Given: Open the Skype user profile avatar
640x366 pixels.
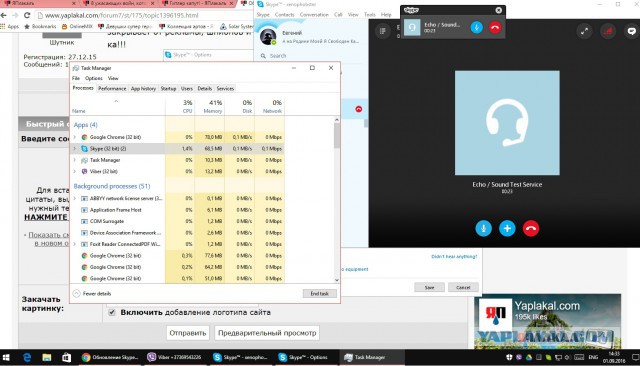Looking at the screenshot, I should (268, 37).
